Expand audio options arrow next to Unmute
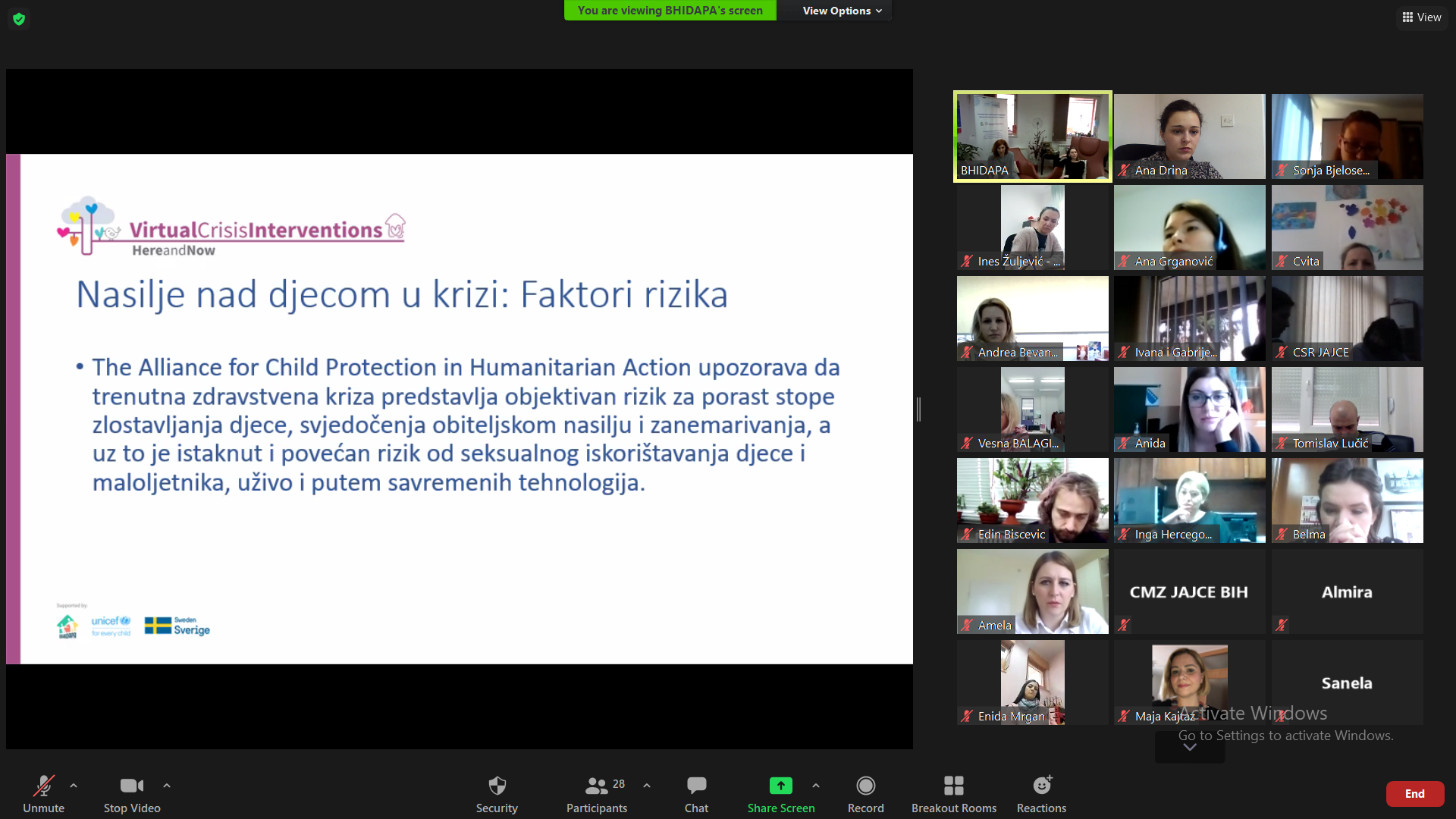This screenshot has height=819, width=1456. 74,786
